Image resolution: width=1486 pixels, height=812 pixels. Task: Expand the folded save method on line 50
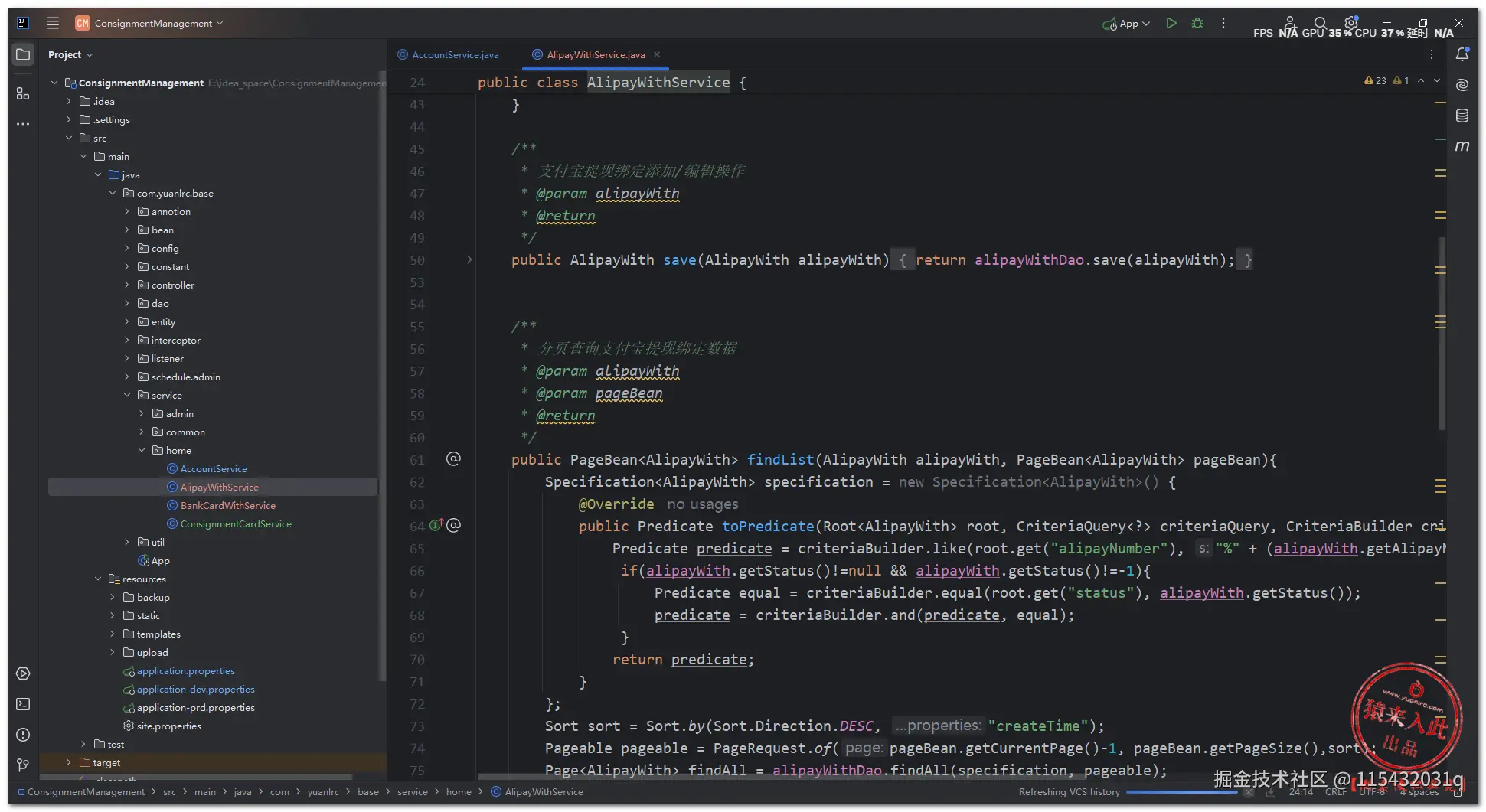469,259
